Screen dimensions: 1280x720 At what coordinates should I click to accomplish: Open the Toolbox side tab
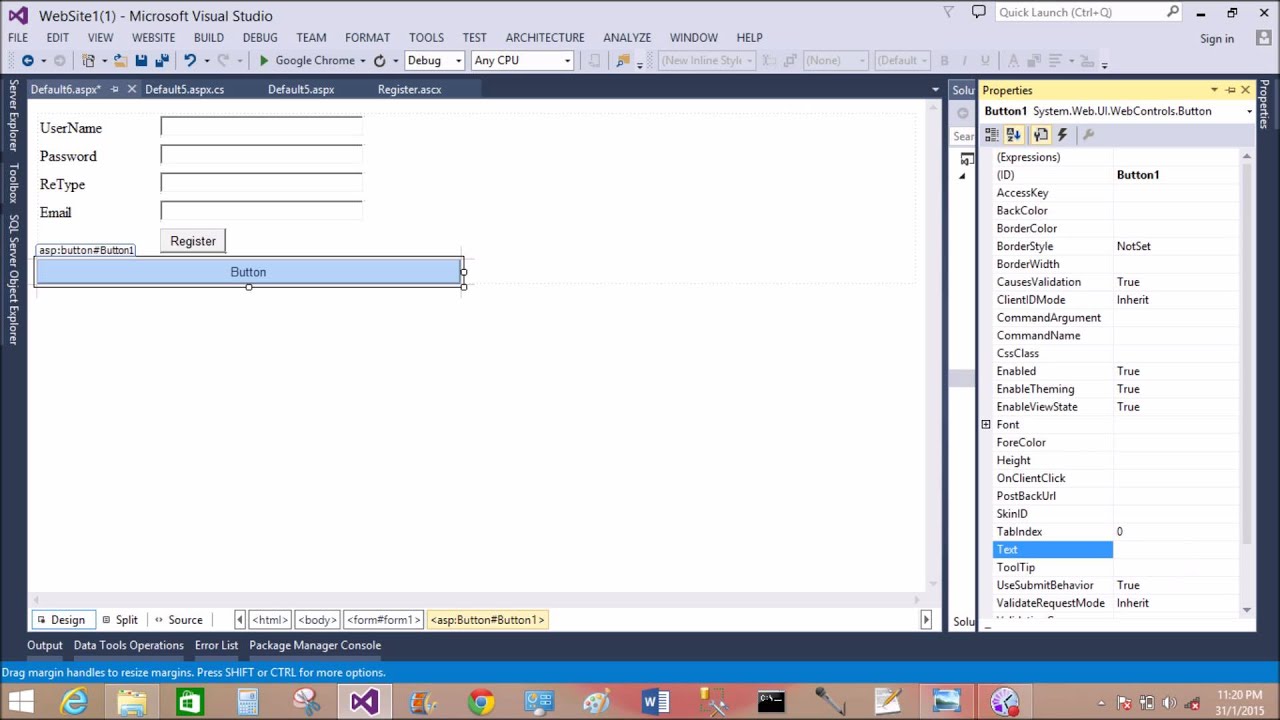(x=14, y=183)
